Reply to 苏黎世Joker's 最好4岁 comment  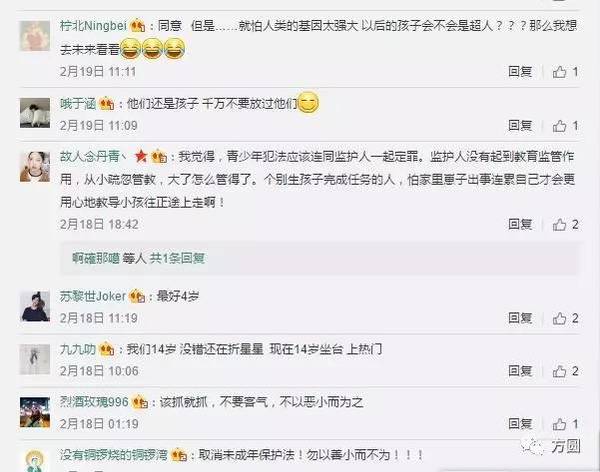coord(520,318)
